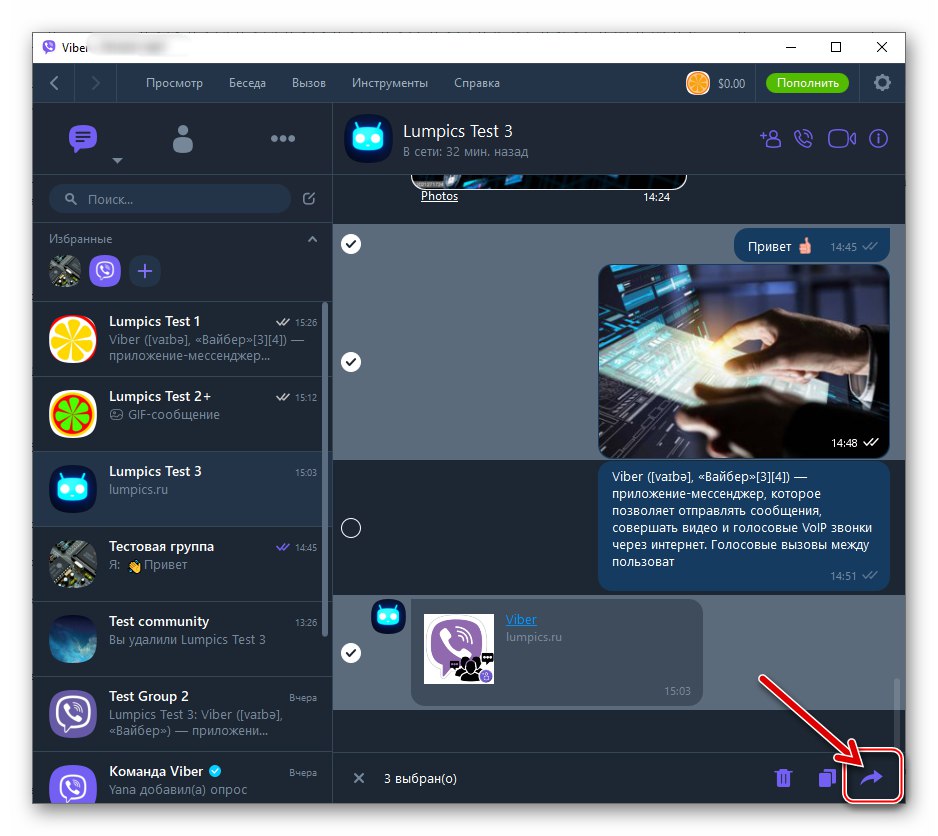Screen dimensions: 938x836
Task: Click the Viber title bar logo
Action: click(x=49, y=47)
